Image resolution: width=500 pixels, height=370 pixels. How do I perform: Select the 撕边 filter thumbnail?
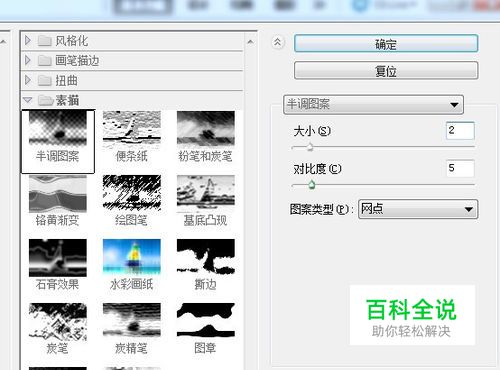(206, 258)
